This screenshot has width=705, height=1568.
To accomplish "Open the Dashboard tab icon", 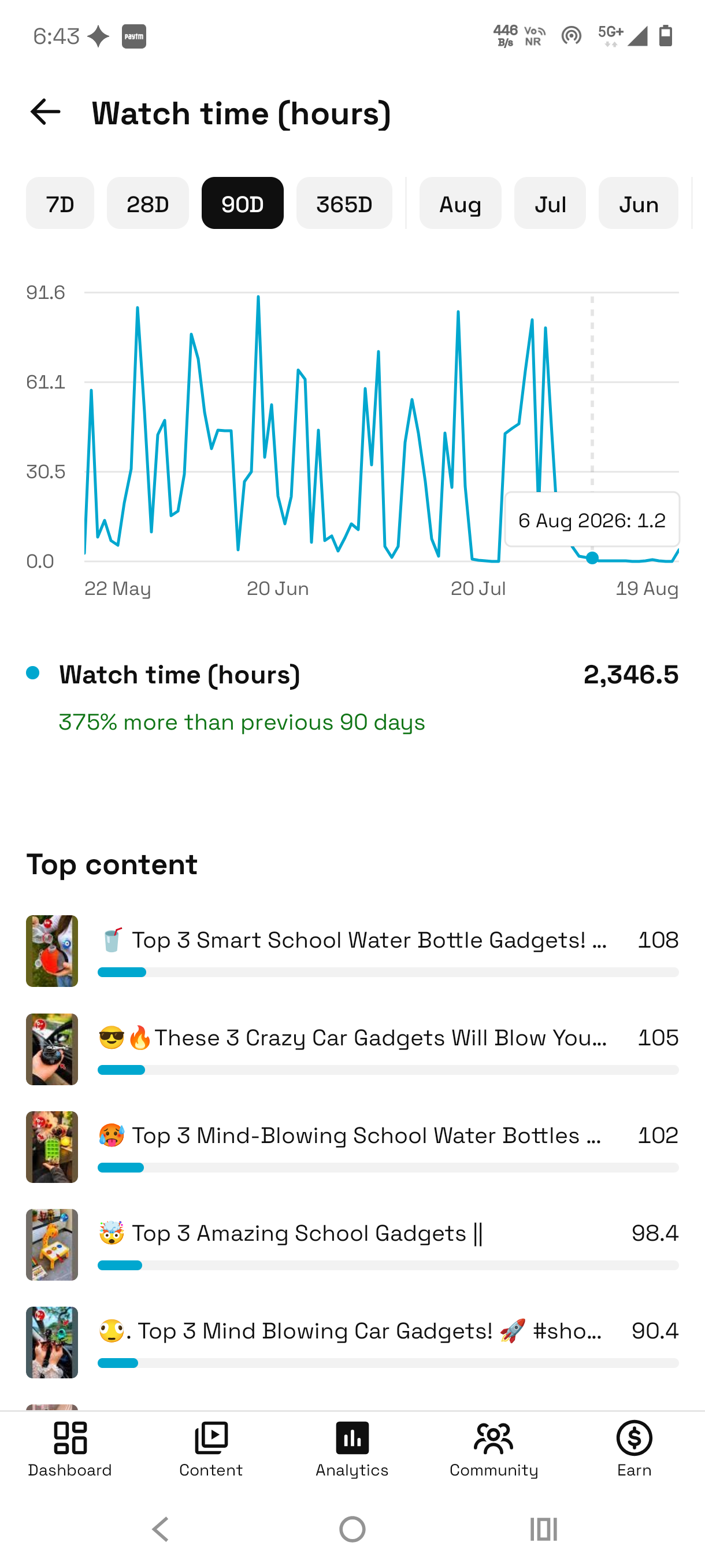I will click(70, 1438).
